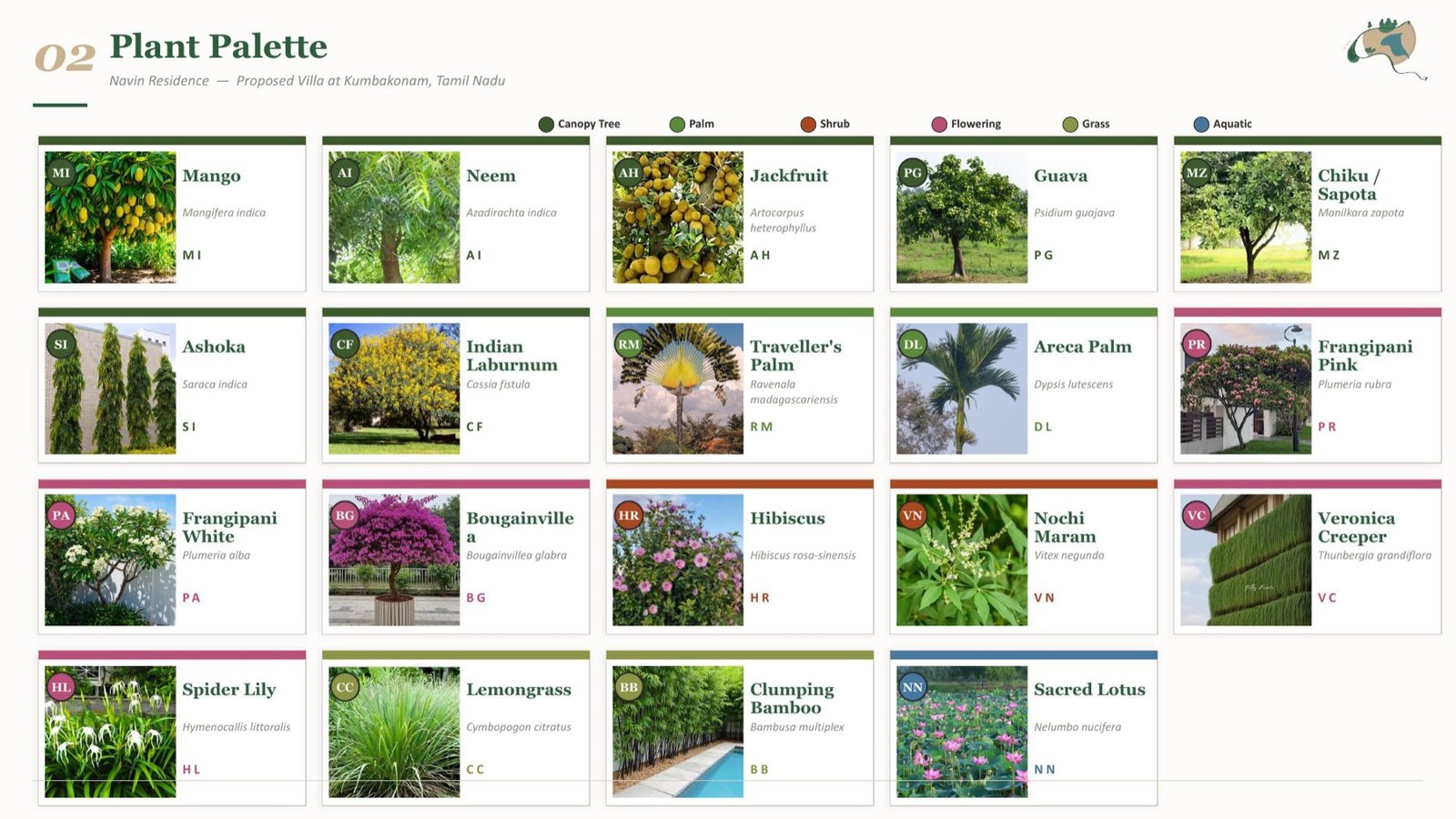Open the Nochi Maram leaves photo
The width and height of the screenshot is (1456, 819).
[962, 561]
